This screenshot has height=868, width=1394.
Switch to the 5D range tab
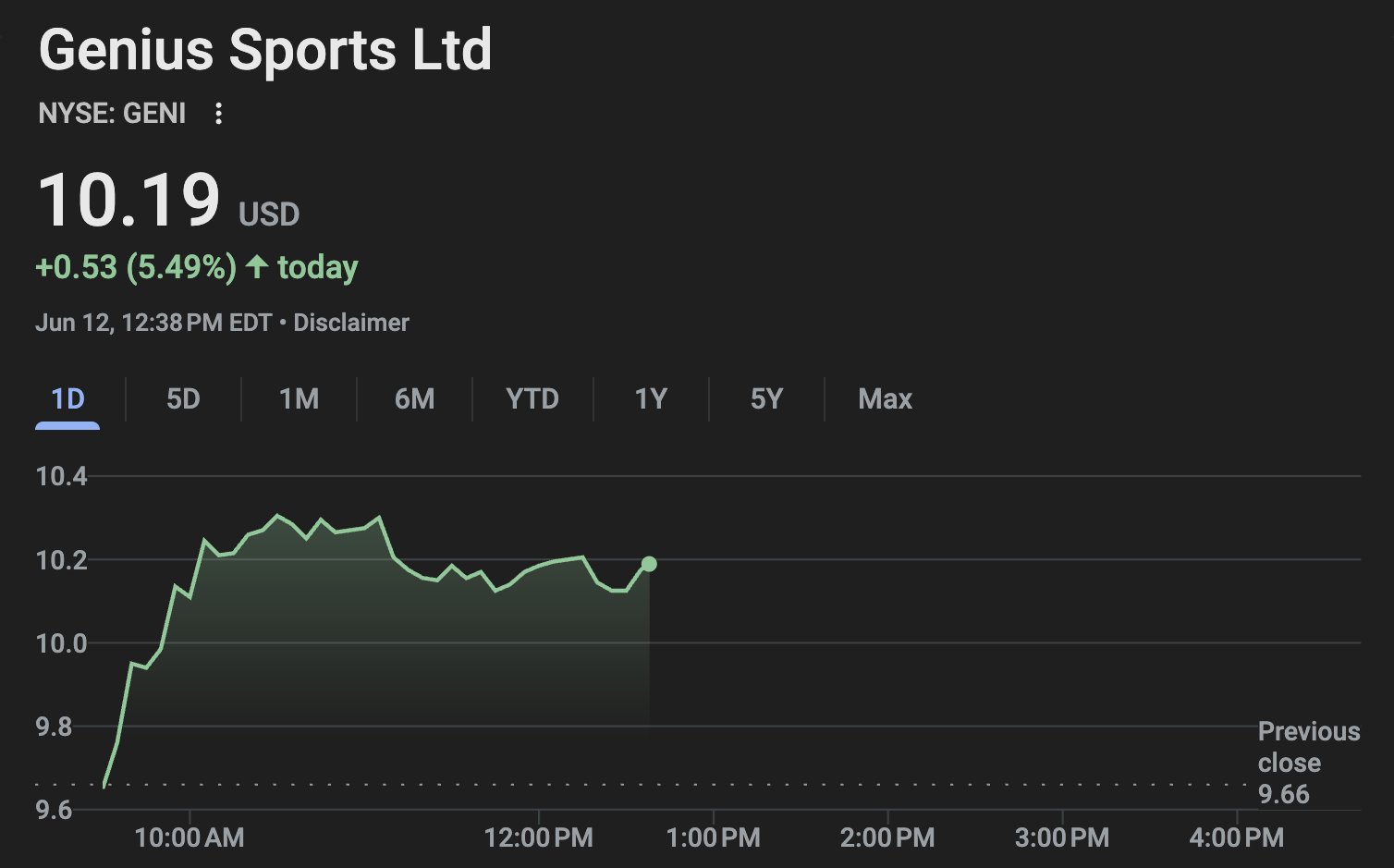(183, 399)
